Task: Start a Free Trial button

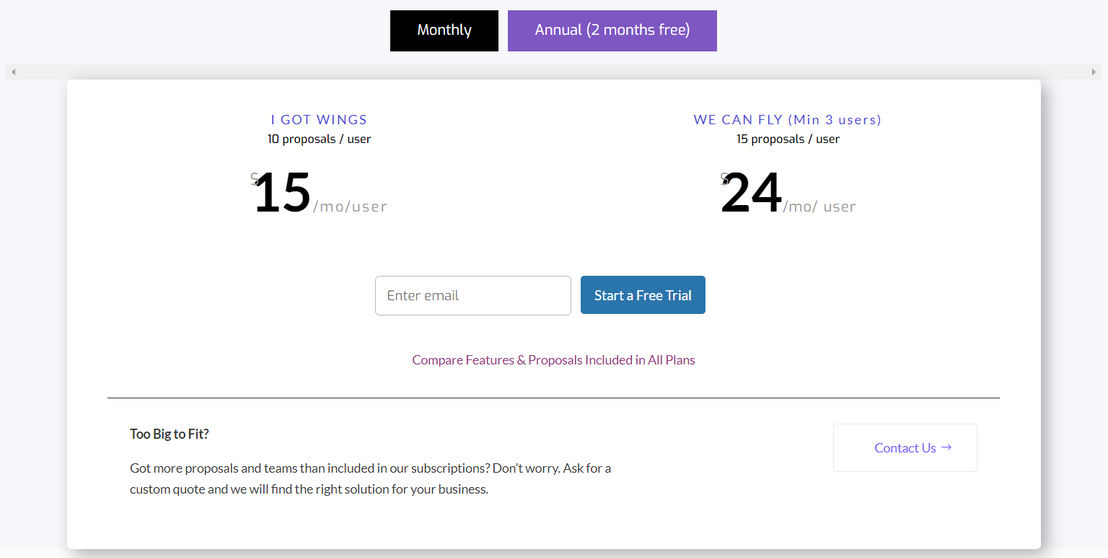Action: [x=643, y=295]
